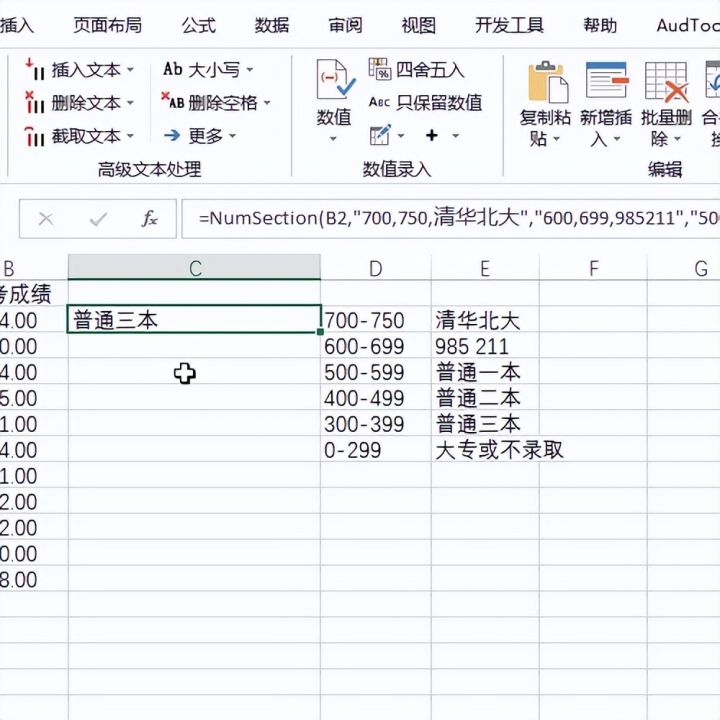Confirm the formula with the checkmark

coord(98,219)
